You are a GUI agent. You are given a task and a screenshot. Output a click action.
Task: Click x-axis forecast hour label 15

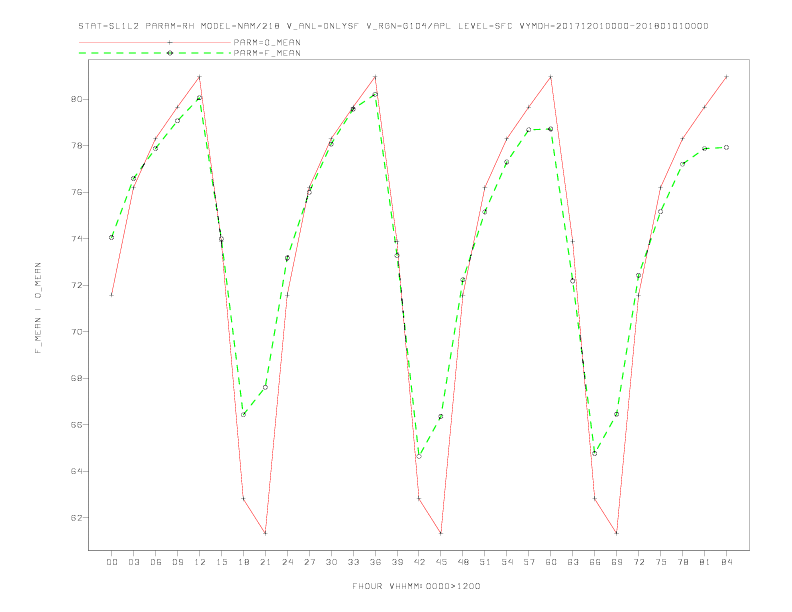coord(222,562)
